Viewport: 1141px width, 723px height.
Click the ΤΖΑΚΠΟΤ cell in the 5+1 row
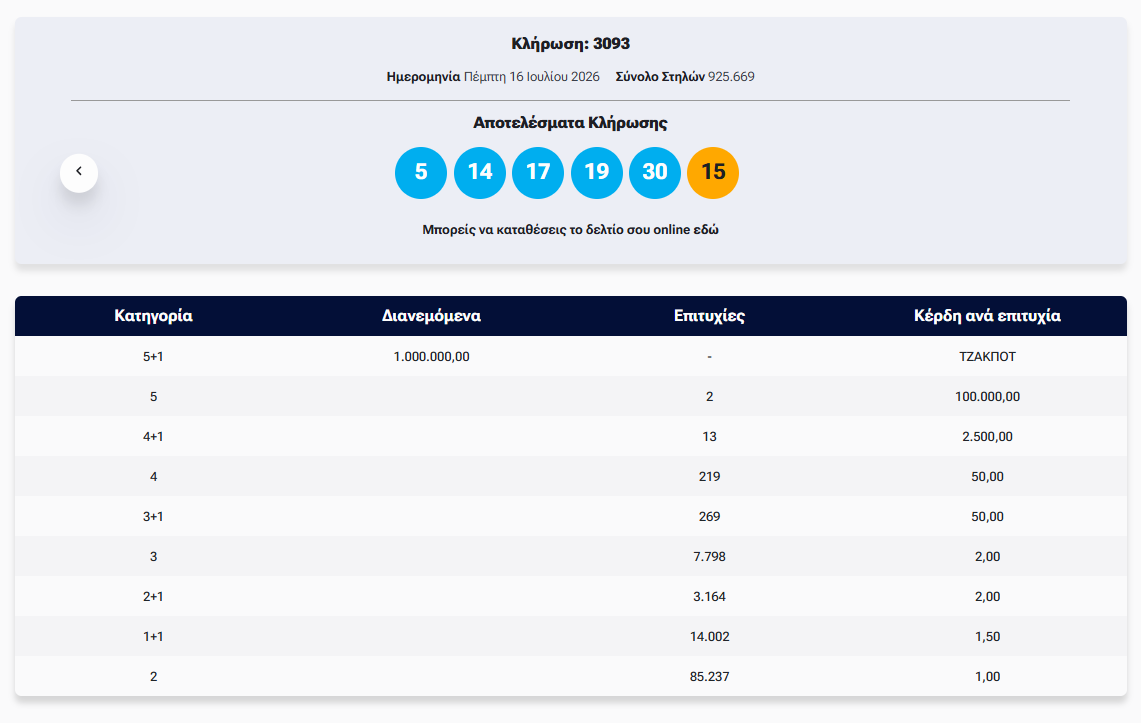click(x=987, y=356)
